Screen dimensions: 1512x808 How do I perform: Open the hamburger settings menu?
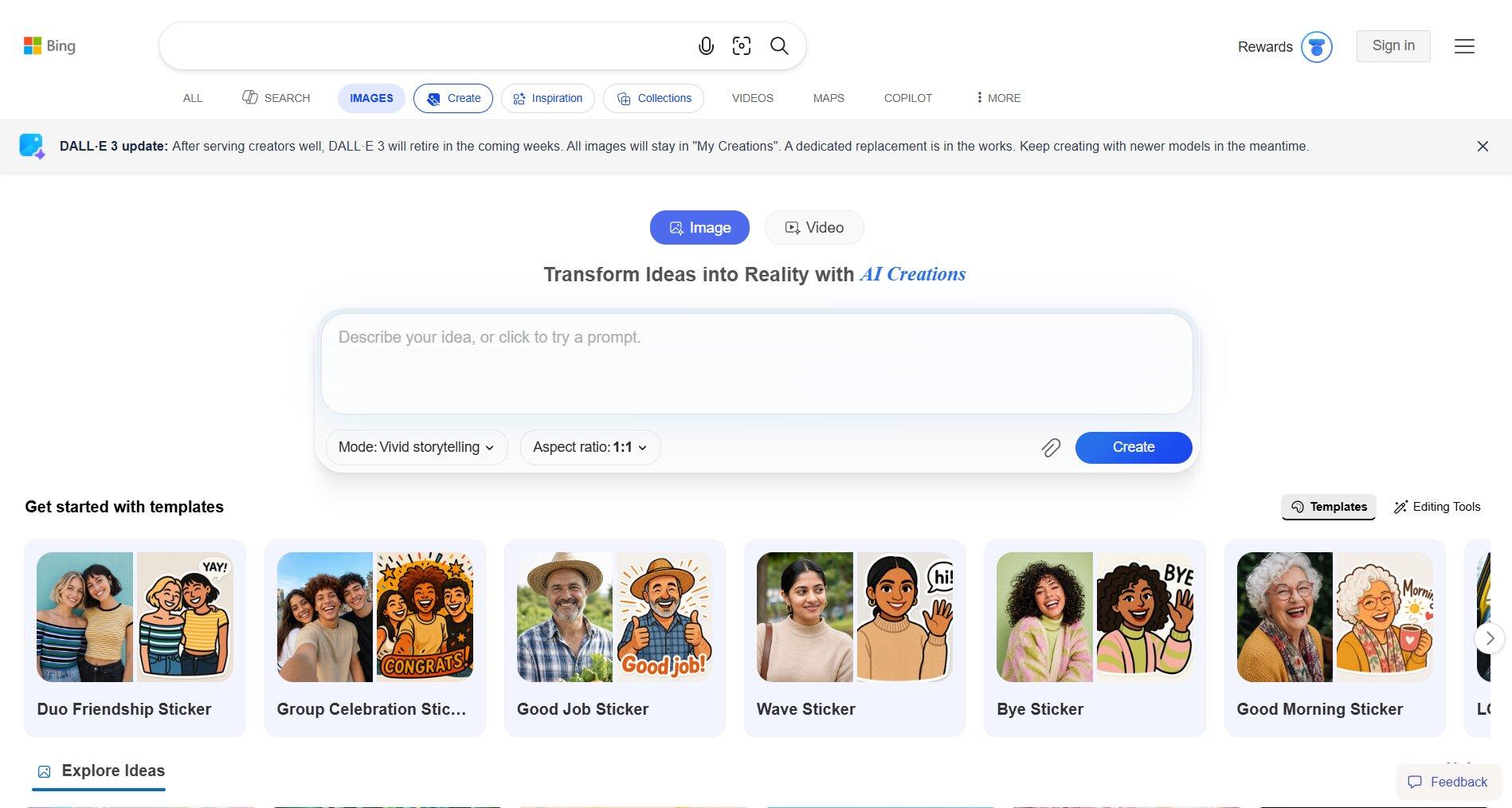1464,46
